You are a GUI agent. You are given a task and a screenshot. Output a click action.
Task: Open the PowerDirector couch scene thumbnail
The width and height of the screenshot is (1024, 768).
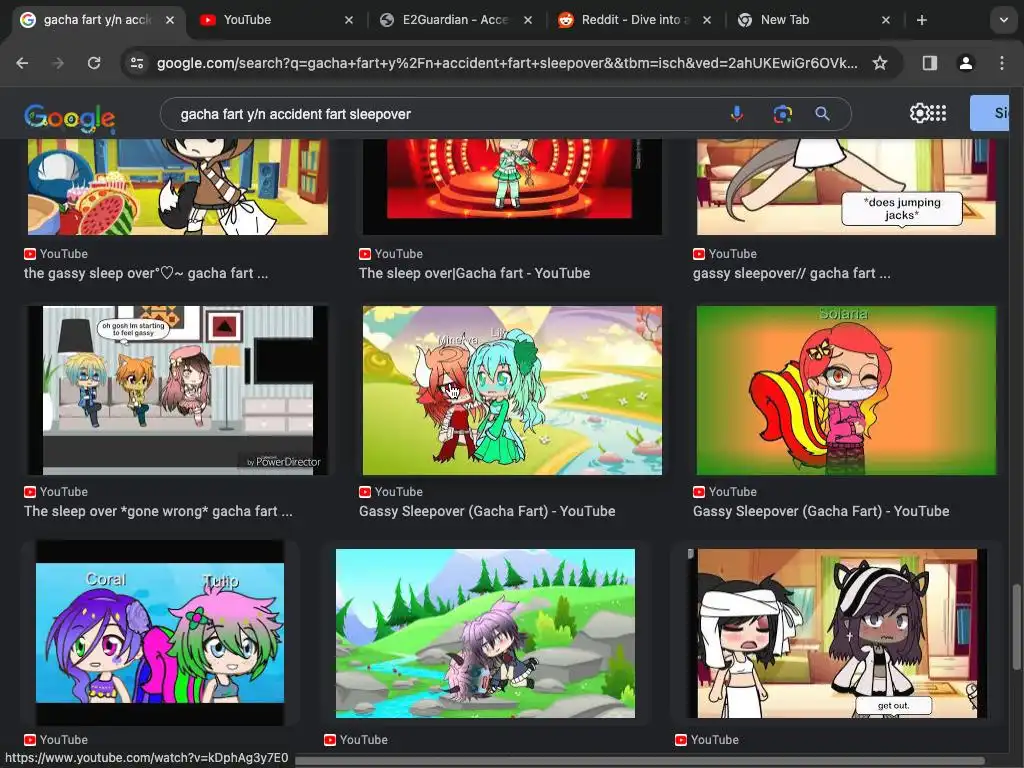coord(178,391)
